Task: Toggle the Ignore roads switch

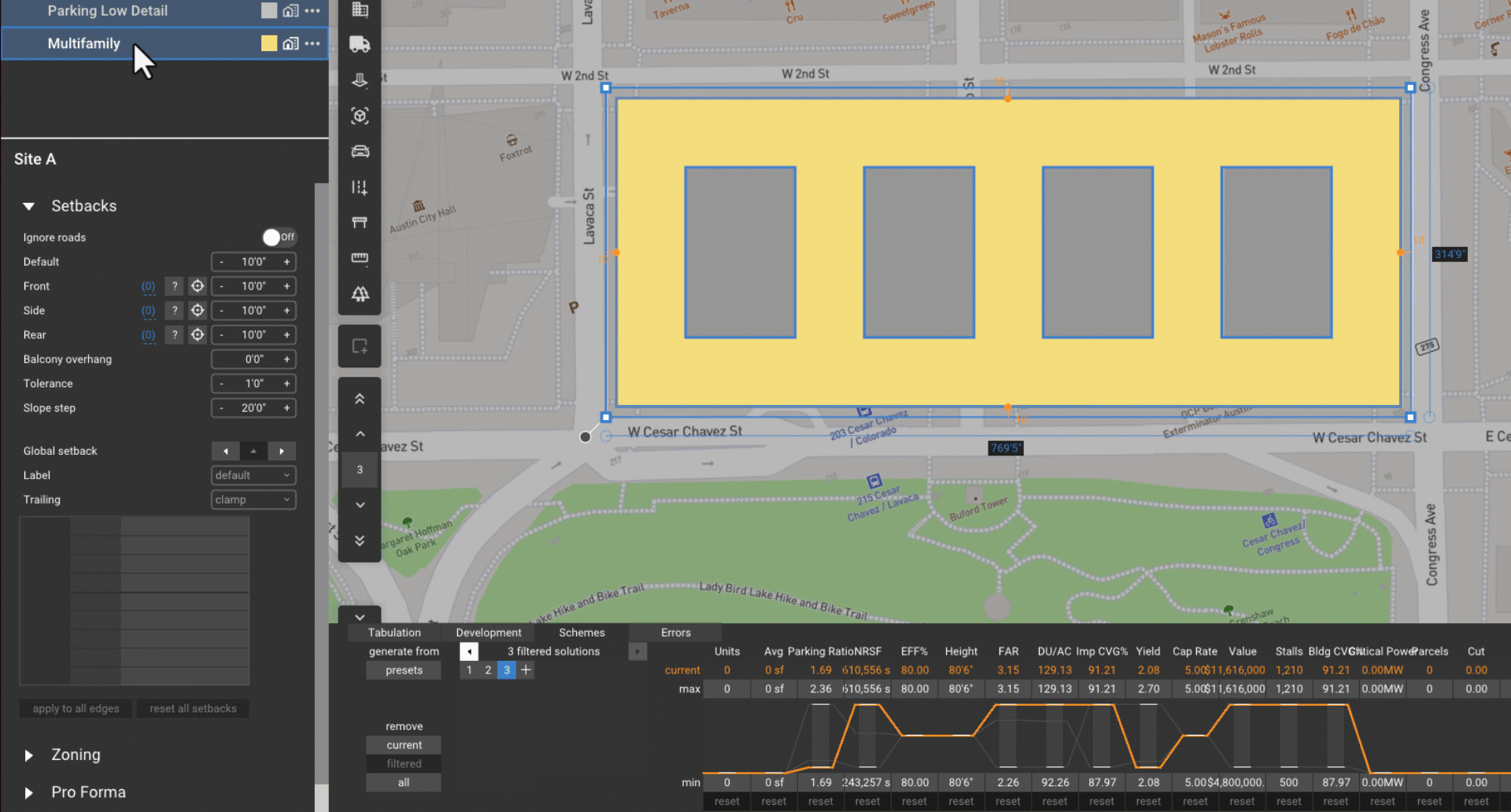Action: tap(279, 237)
